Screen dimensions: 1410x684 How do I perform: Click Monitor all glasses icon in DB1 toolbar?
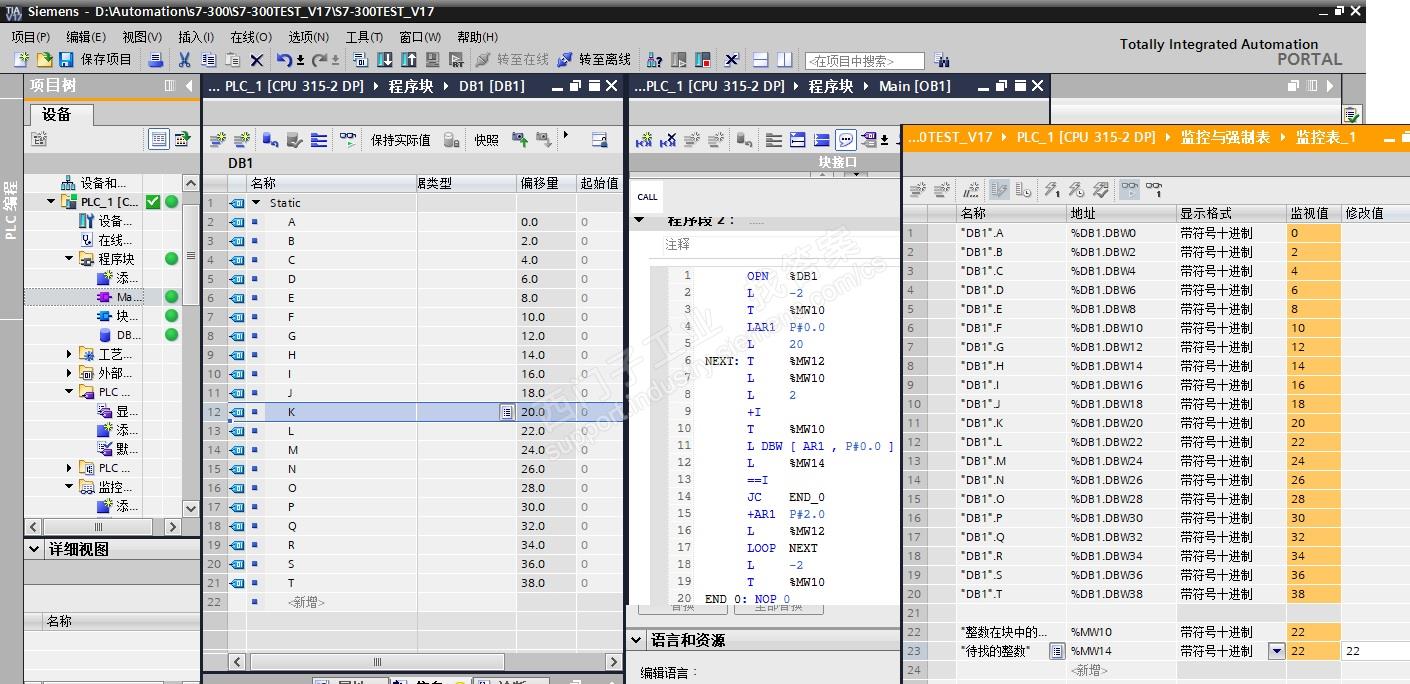[x=347, y=140]
